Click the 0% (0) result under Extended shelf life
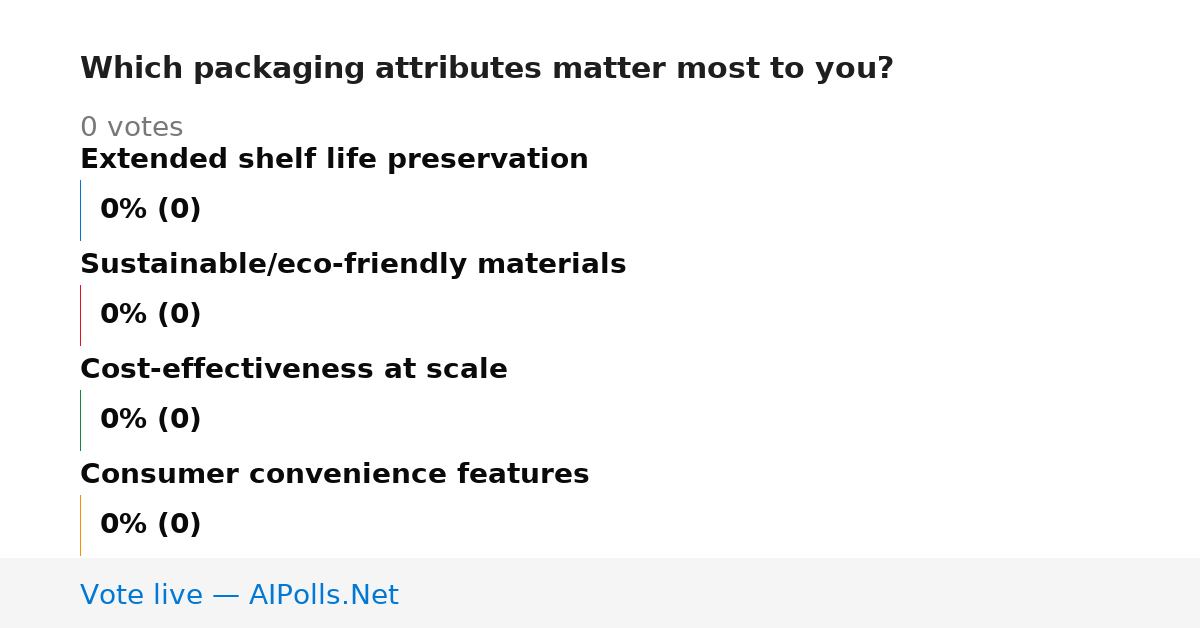Viewport: 1200px width, 628px height. [x=150, y=210]
